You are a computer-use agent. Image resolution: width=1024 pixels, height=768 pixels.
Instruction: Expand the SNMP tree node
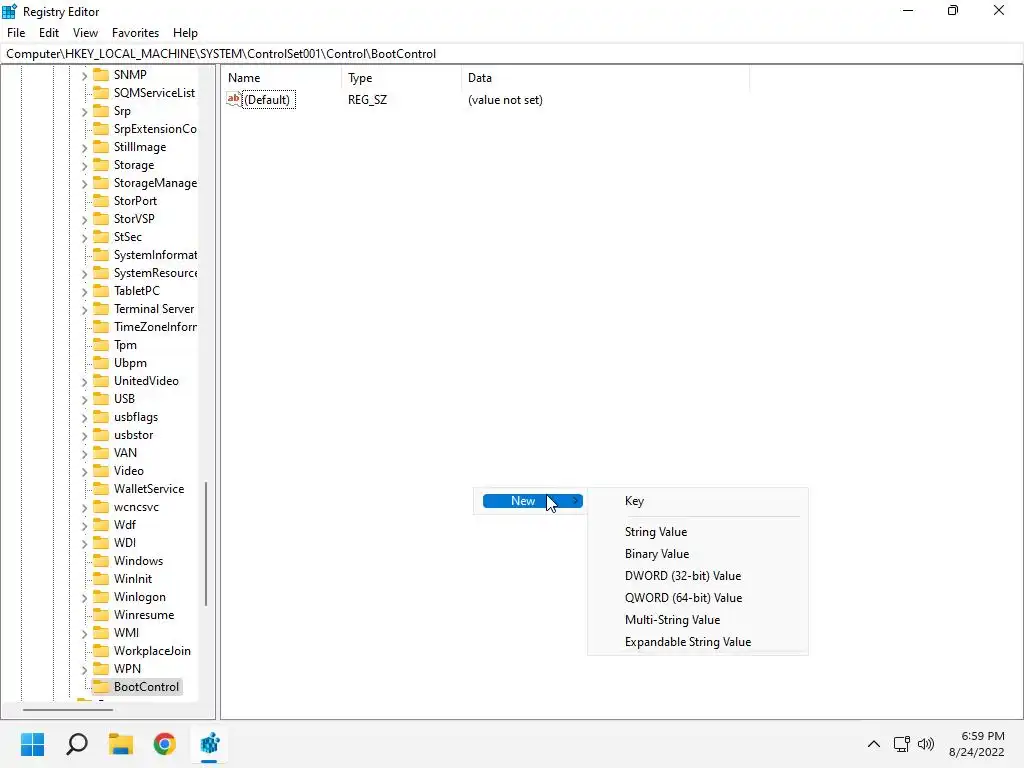[x=84, y=76]
